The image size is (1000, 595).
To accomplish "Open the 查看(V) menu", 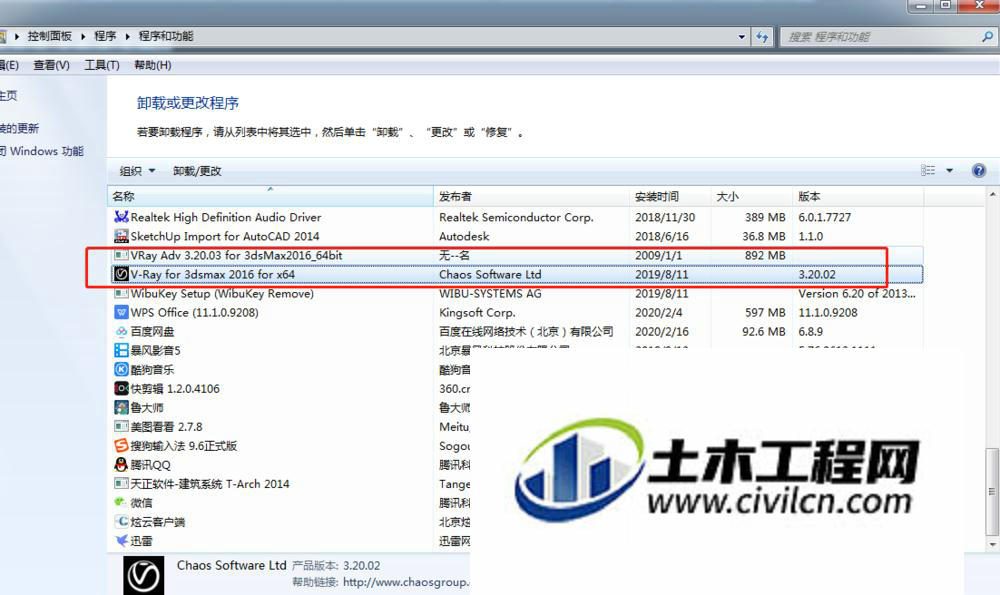I will [51, 65].
